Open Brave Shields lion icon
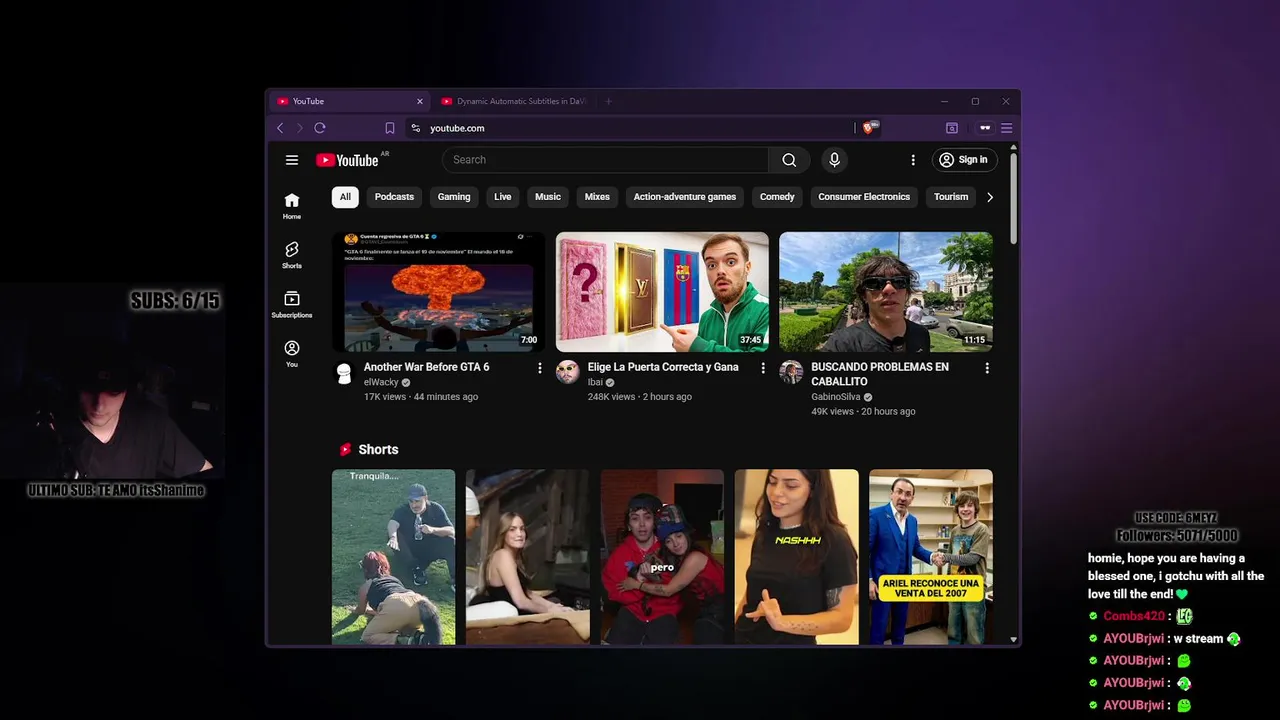Viewport: 1280px width, 720px height. pos(869,127)
